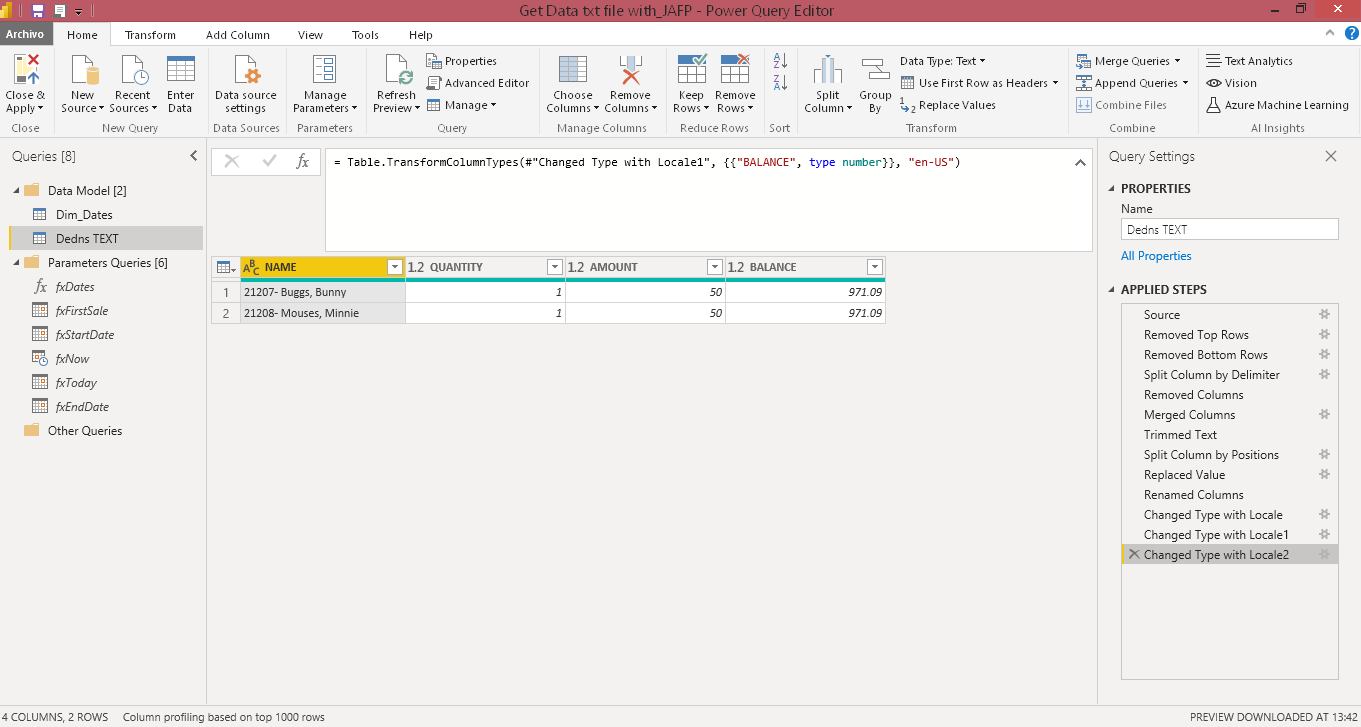
Task: Open the Add Column ribbon tab
Action: (x=238, y=35)
